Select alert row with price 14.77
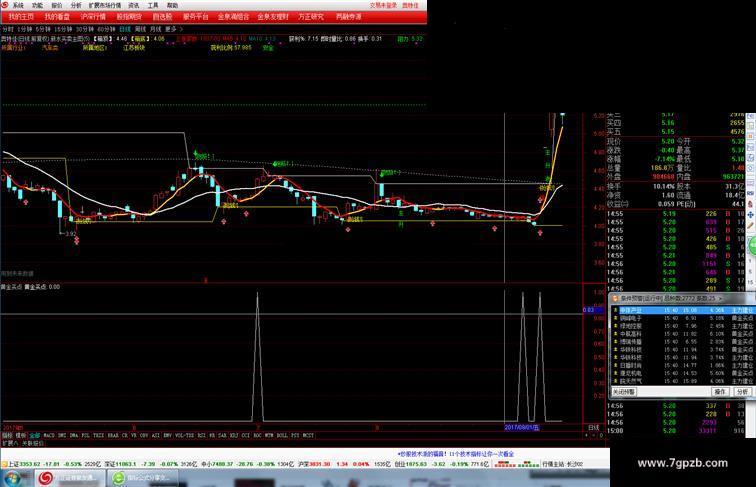 [x=682, y=365]
